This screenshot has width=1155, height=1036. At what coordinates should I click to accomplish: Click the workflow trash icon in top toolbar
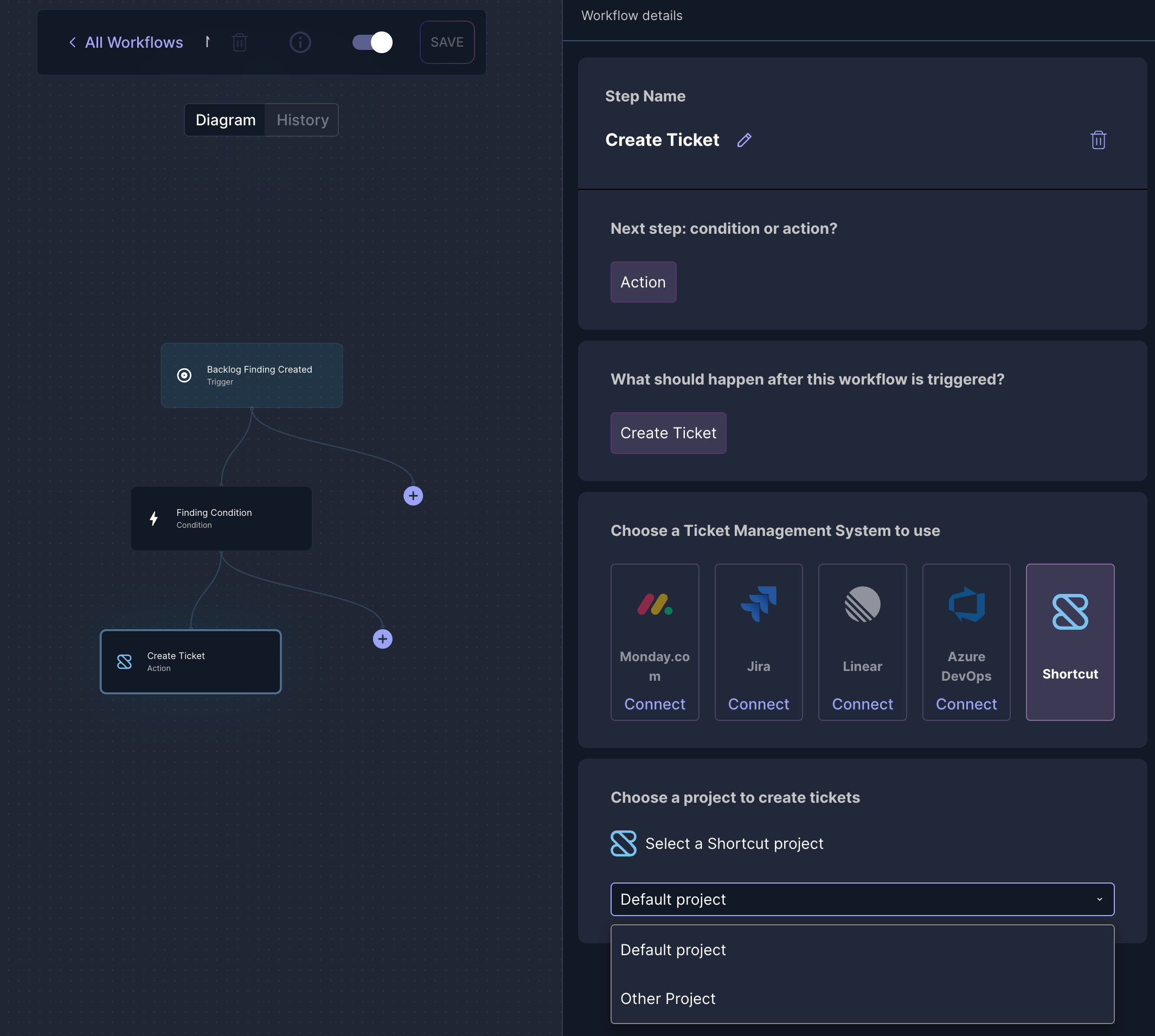(240, 42)
